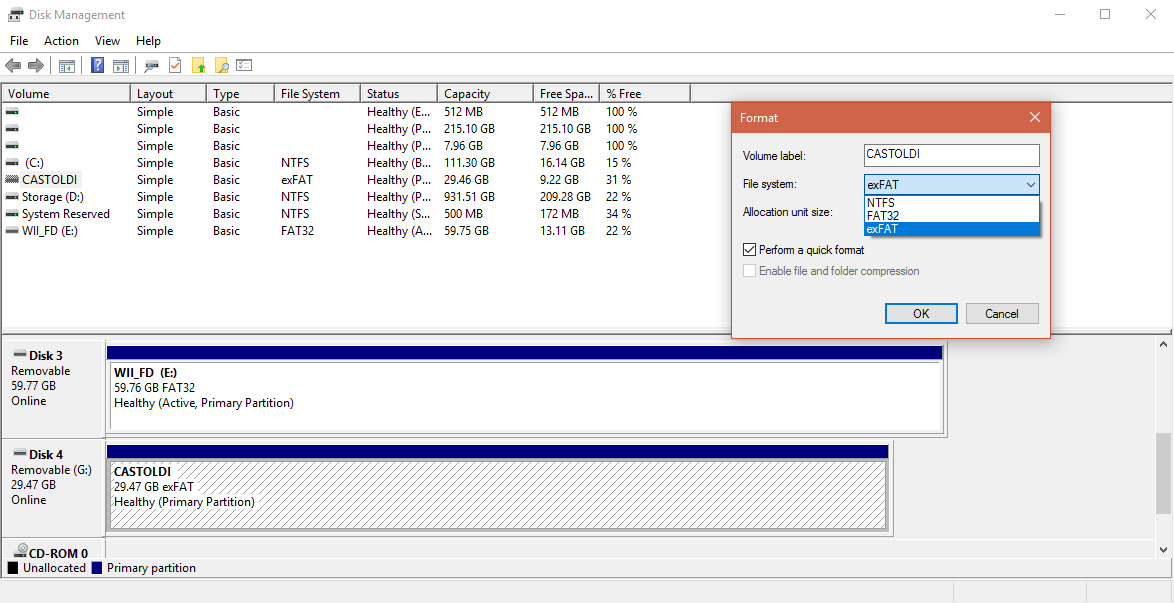This screenshot has width=1174, height=603.
Task: Open the View menu
Action: point(107,41)
